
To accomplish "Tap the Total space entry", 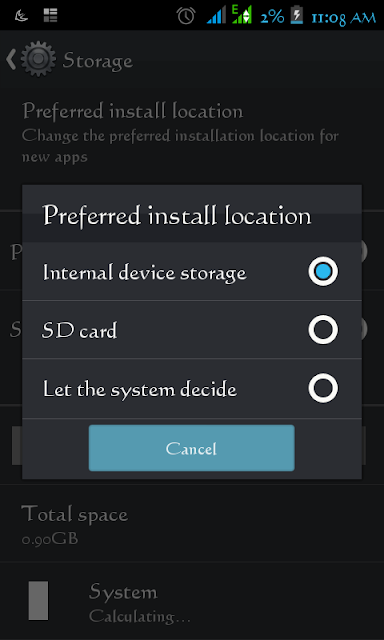I will coord(192,523).
